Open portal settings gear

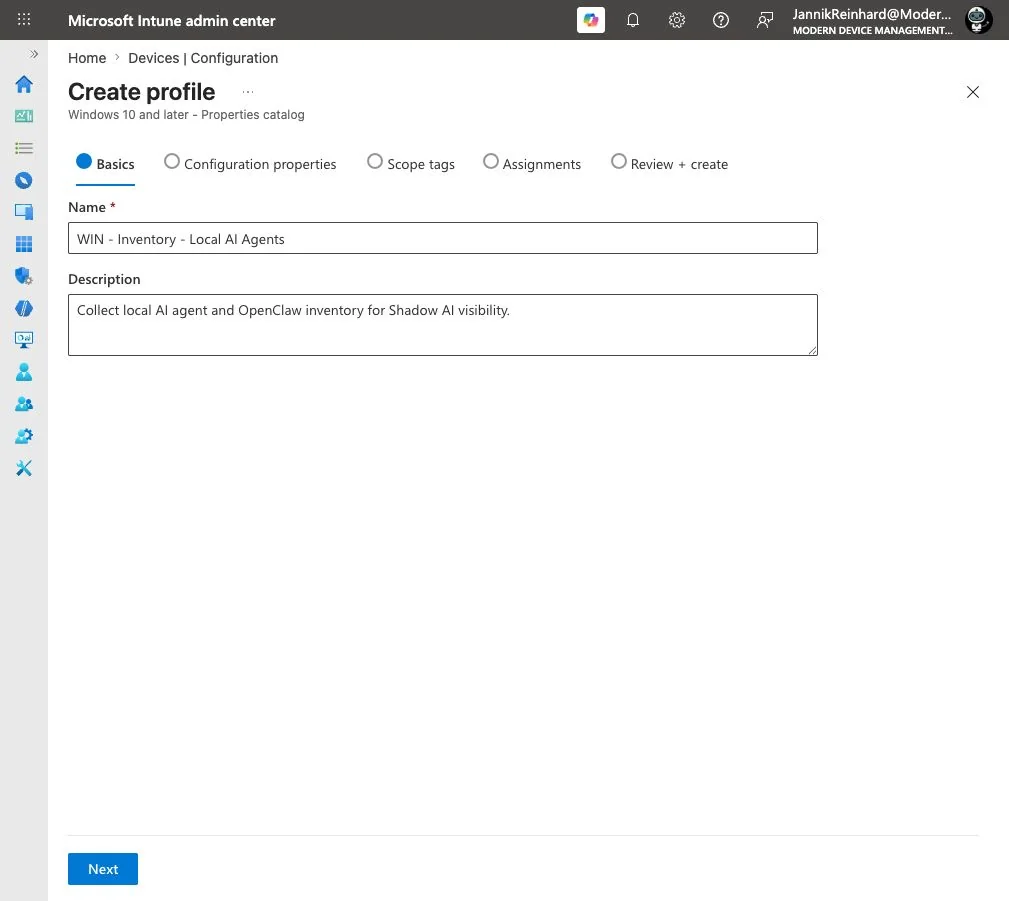point(676,20)
